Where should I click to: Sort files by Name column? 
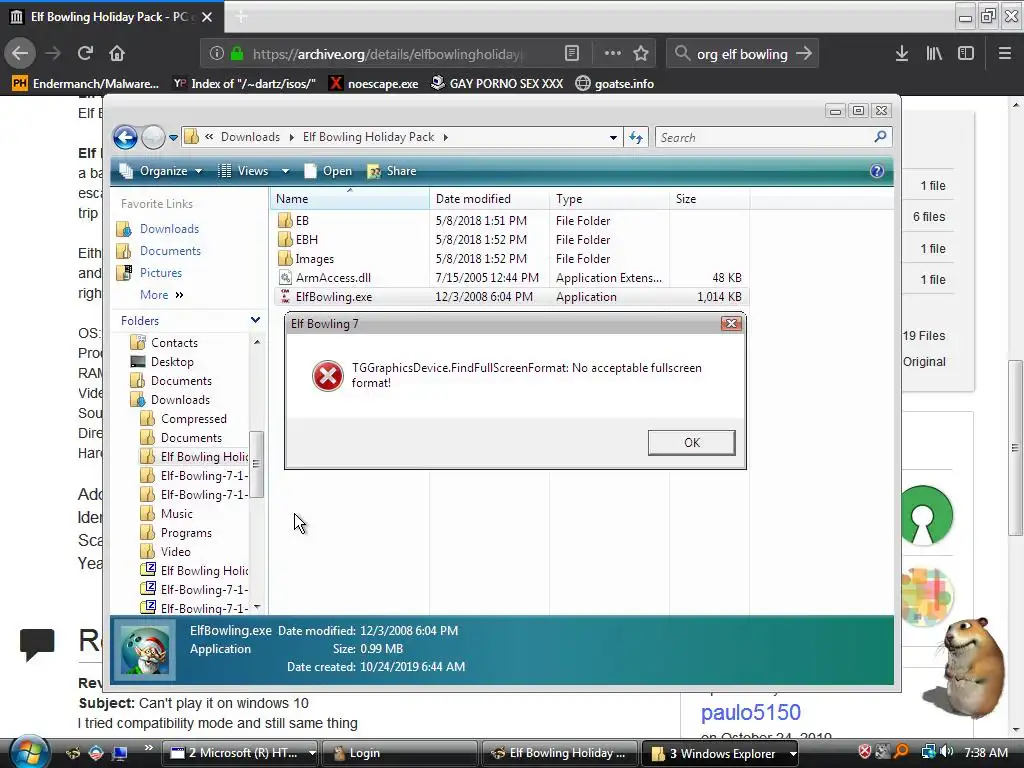(x=350, y=199)
